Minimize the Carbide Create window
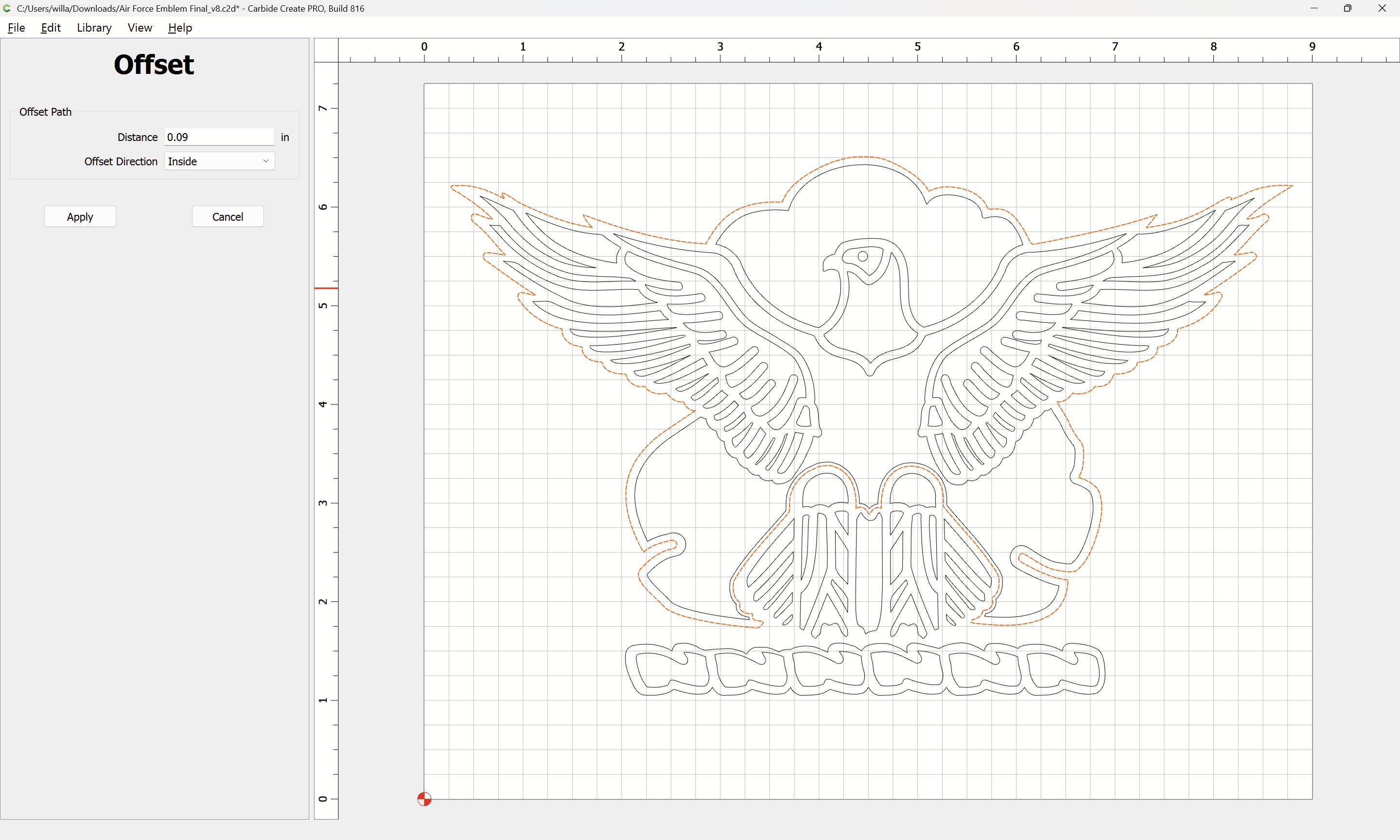Viewport: 1400px width, 840px height. (1313, 8)
